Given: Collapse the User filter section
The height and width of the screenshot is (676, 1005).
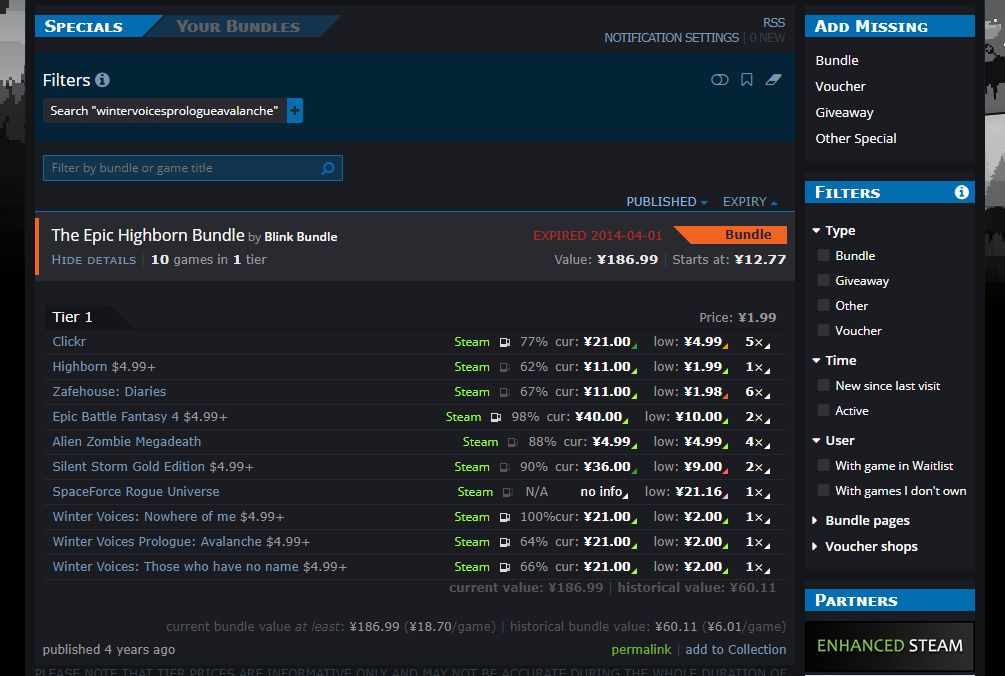Looking at the screenshot, I should [833, 441].
